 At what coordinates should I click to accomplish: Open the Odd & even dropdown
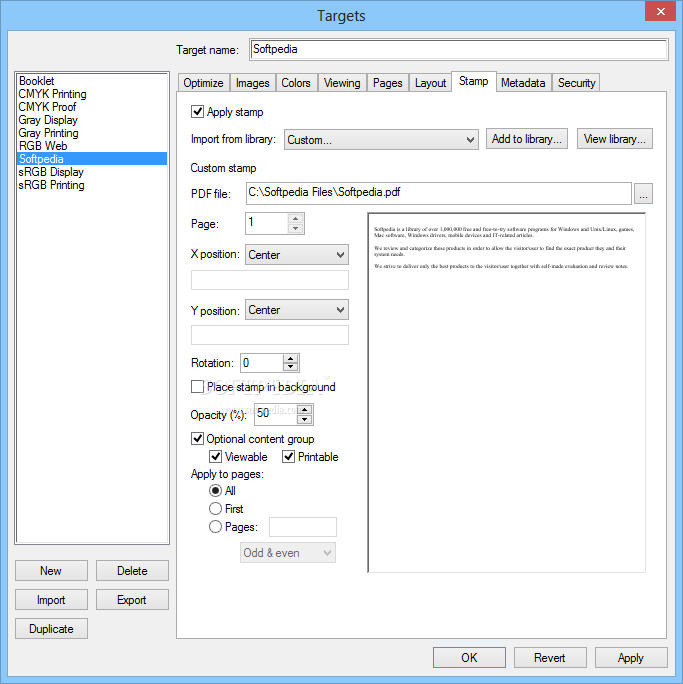(288, 553)
